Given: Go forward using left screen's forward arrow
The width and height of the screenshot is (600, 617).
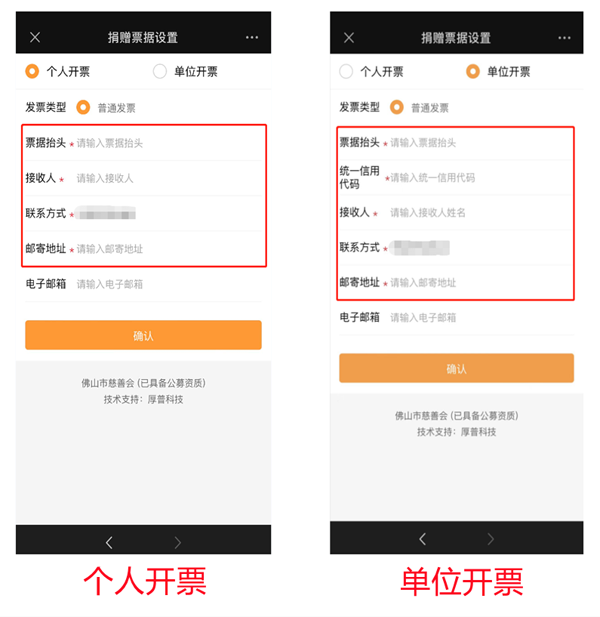Looking at the screenshot, I should 178,542.
